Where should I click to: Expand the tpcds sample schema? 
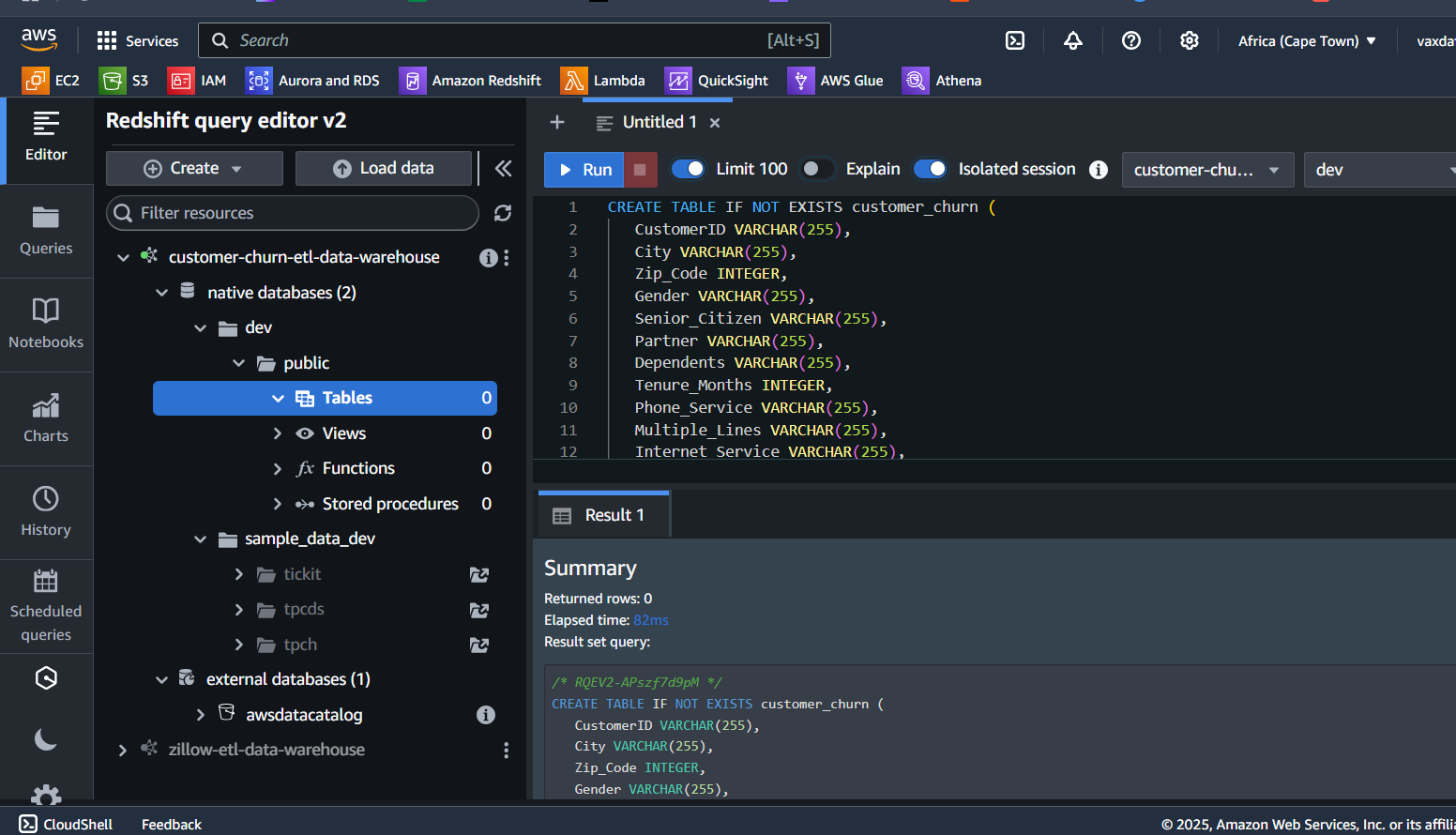pyautogui.click(x=238, y=610)
